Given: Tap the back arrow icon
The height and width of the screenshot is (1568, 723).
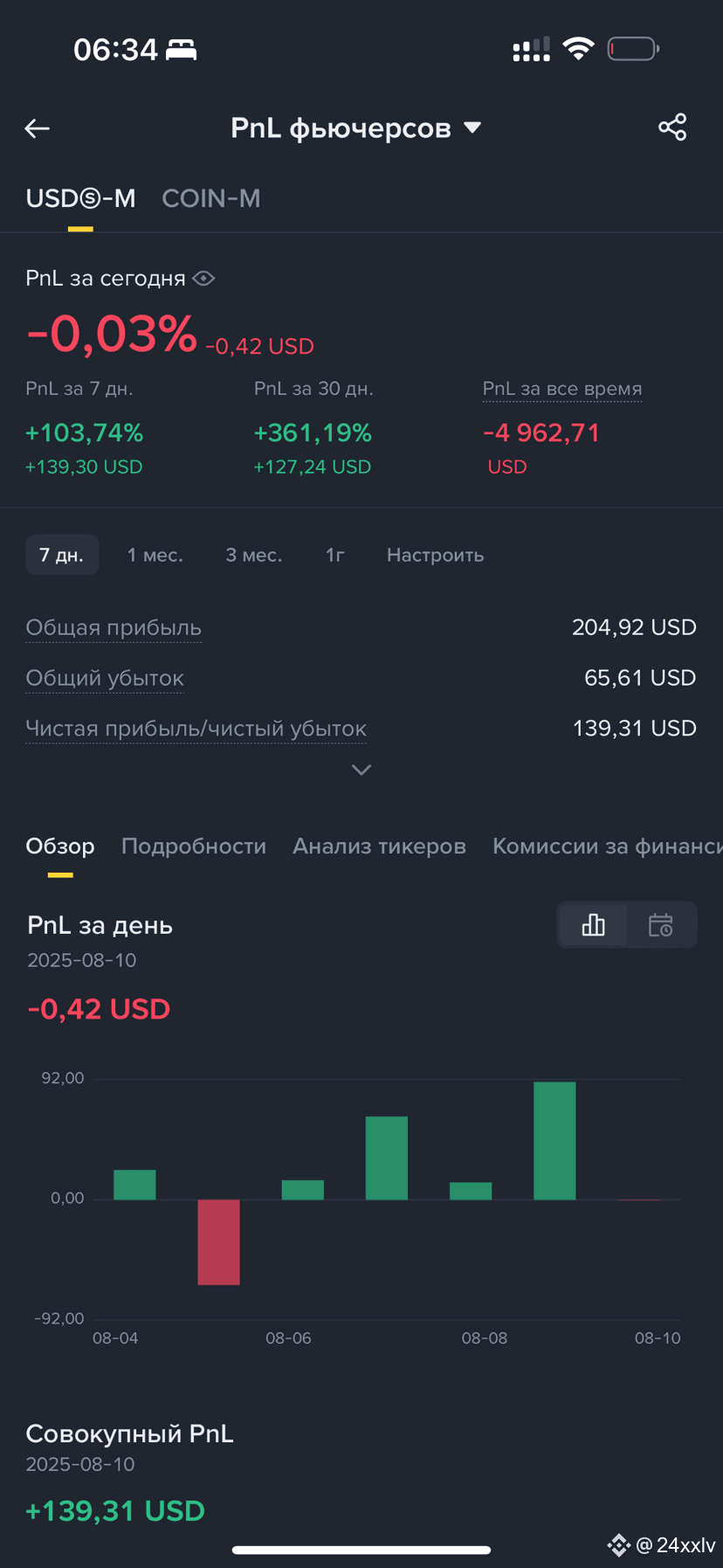Looking at the screenshot, I should pyautogui.click(x=37, y=128).
